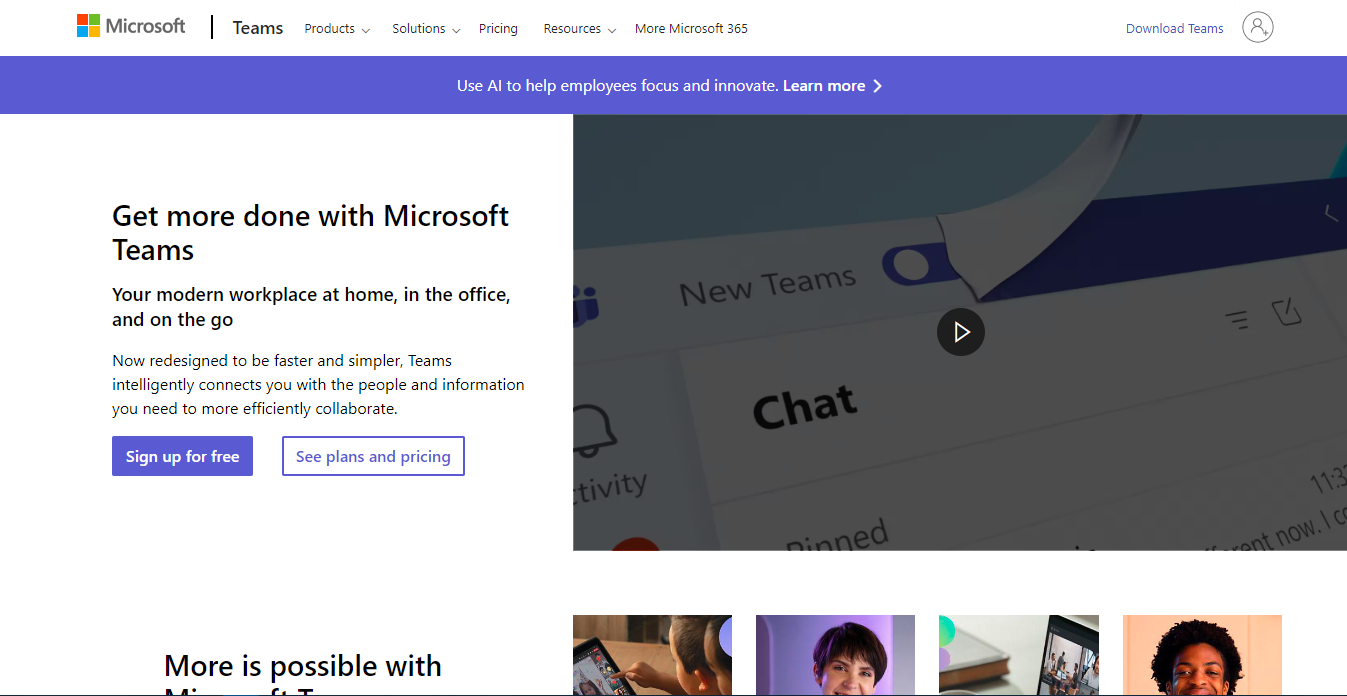Click the Microsoft logo
The height and width of the screenshot is (696, 1347).
(x=131, y=26)
